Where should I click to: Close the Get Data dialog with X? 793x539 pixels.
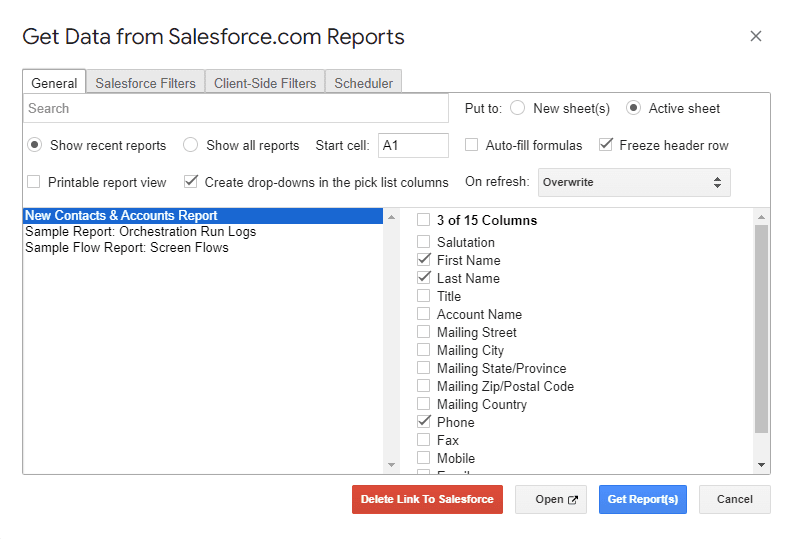tap(756, 36)
